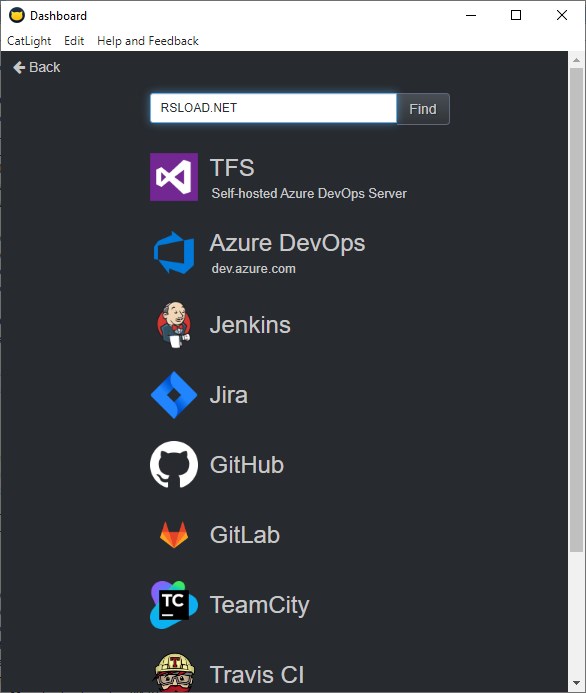This screenshot has width=586, height=693.
Task: Choose Azure DevOps title text
Action: tap(287, 243)
